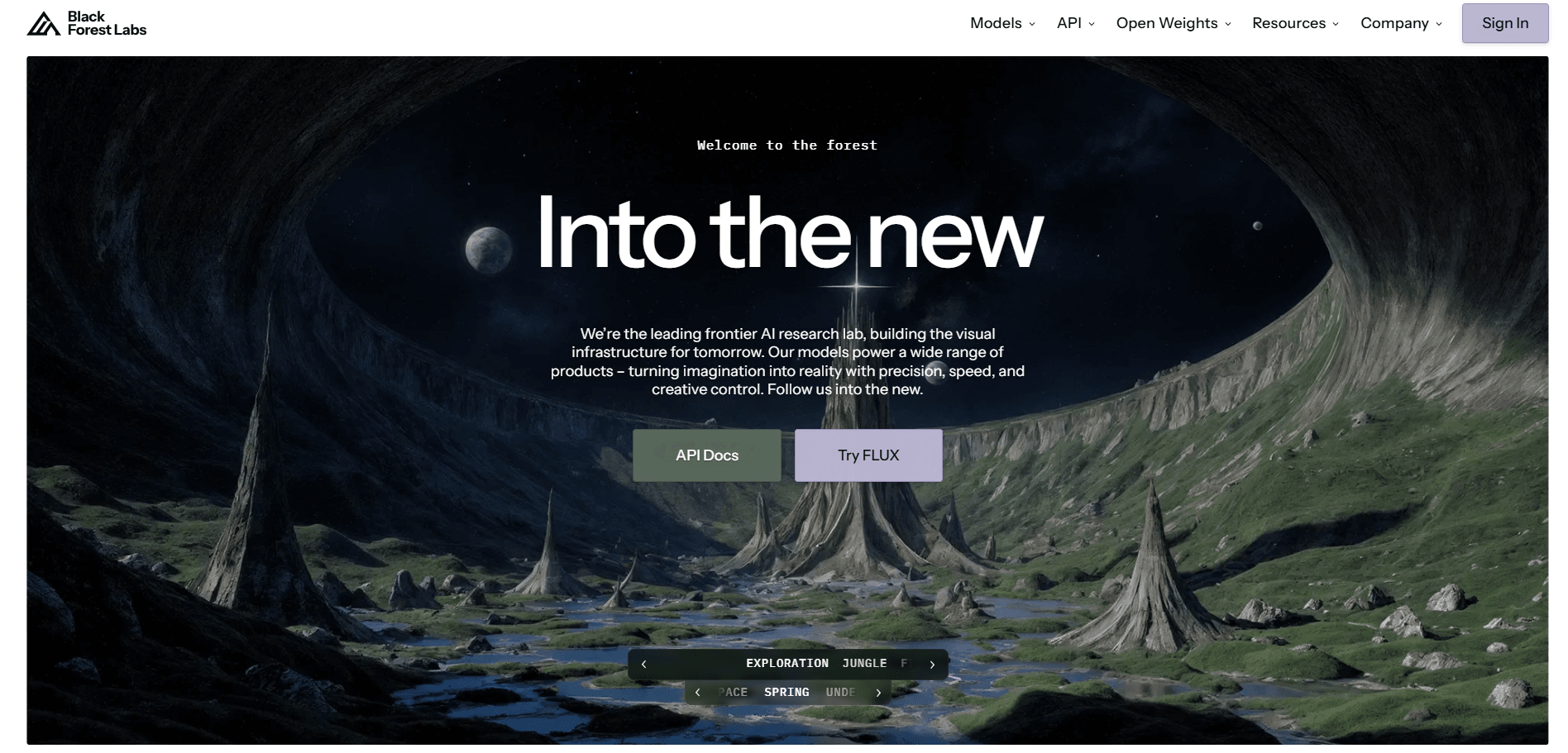Click right arrow in SPRING selector

(878, 693)
